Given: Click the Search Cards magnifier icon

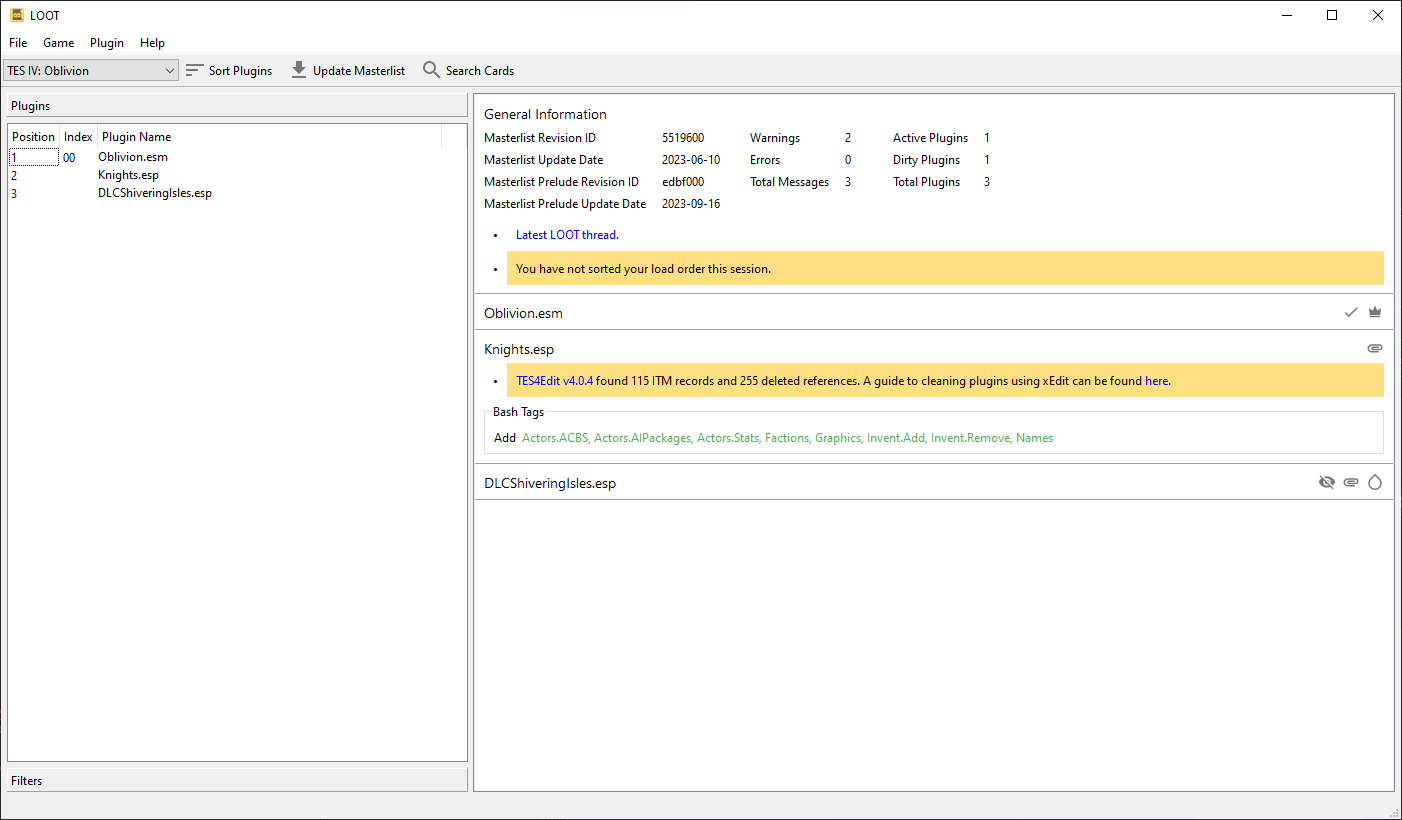Looking at the screenshot, I should tap(431, 70).
